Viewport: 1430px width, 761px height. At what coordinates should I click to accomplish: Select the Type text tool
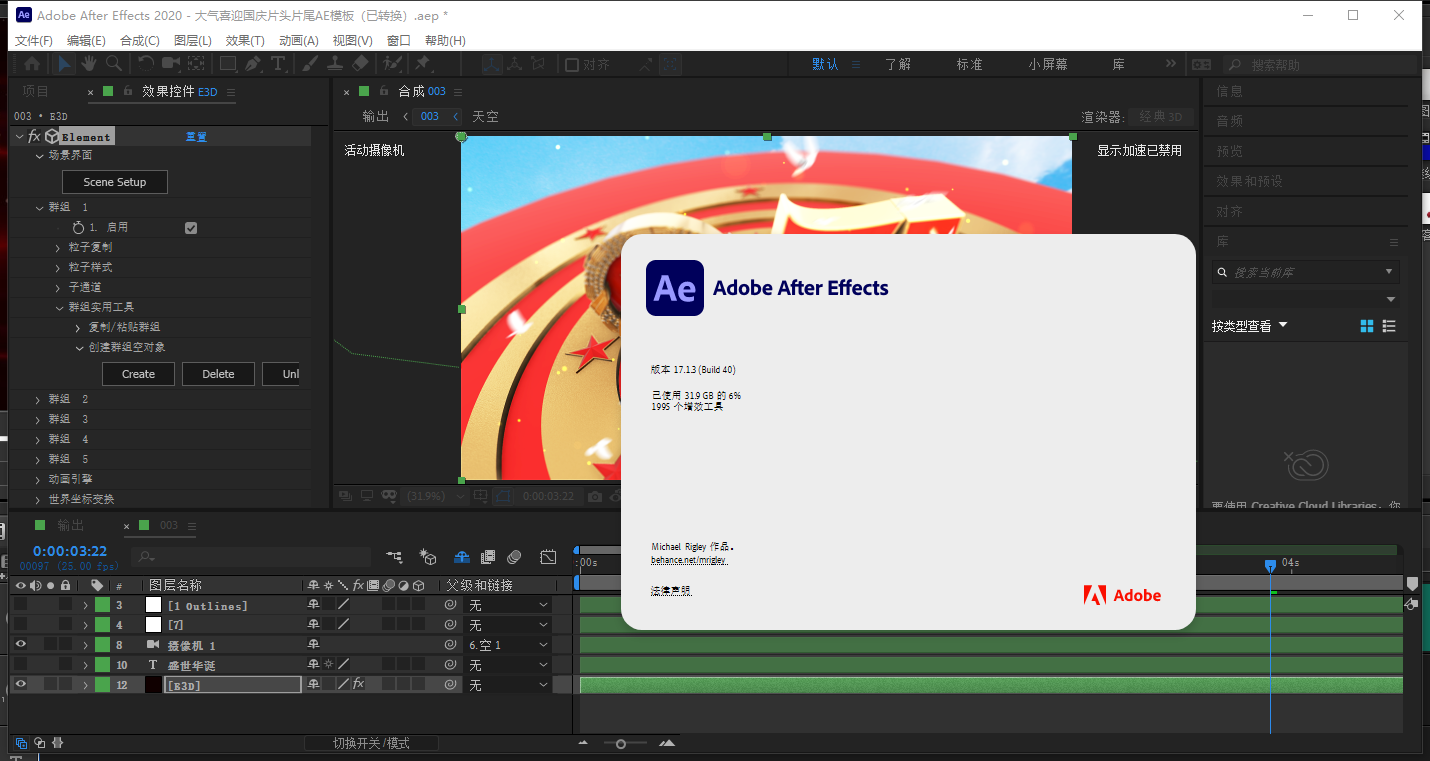click(x=278, y=63)
